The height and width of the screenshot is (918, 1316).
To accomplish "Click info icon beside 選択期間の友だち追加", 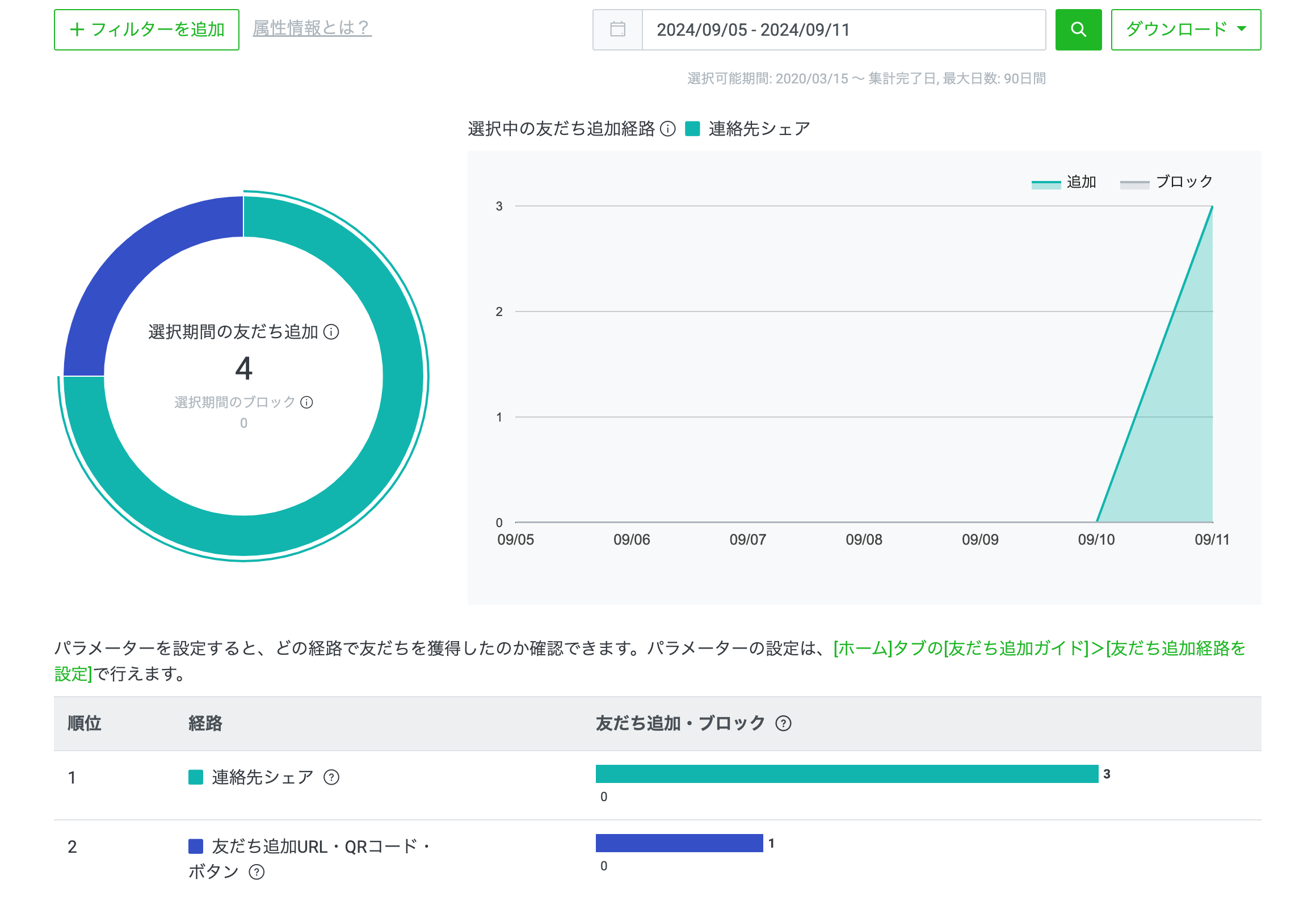I will (331, 332).
